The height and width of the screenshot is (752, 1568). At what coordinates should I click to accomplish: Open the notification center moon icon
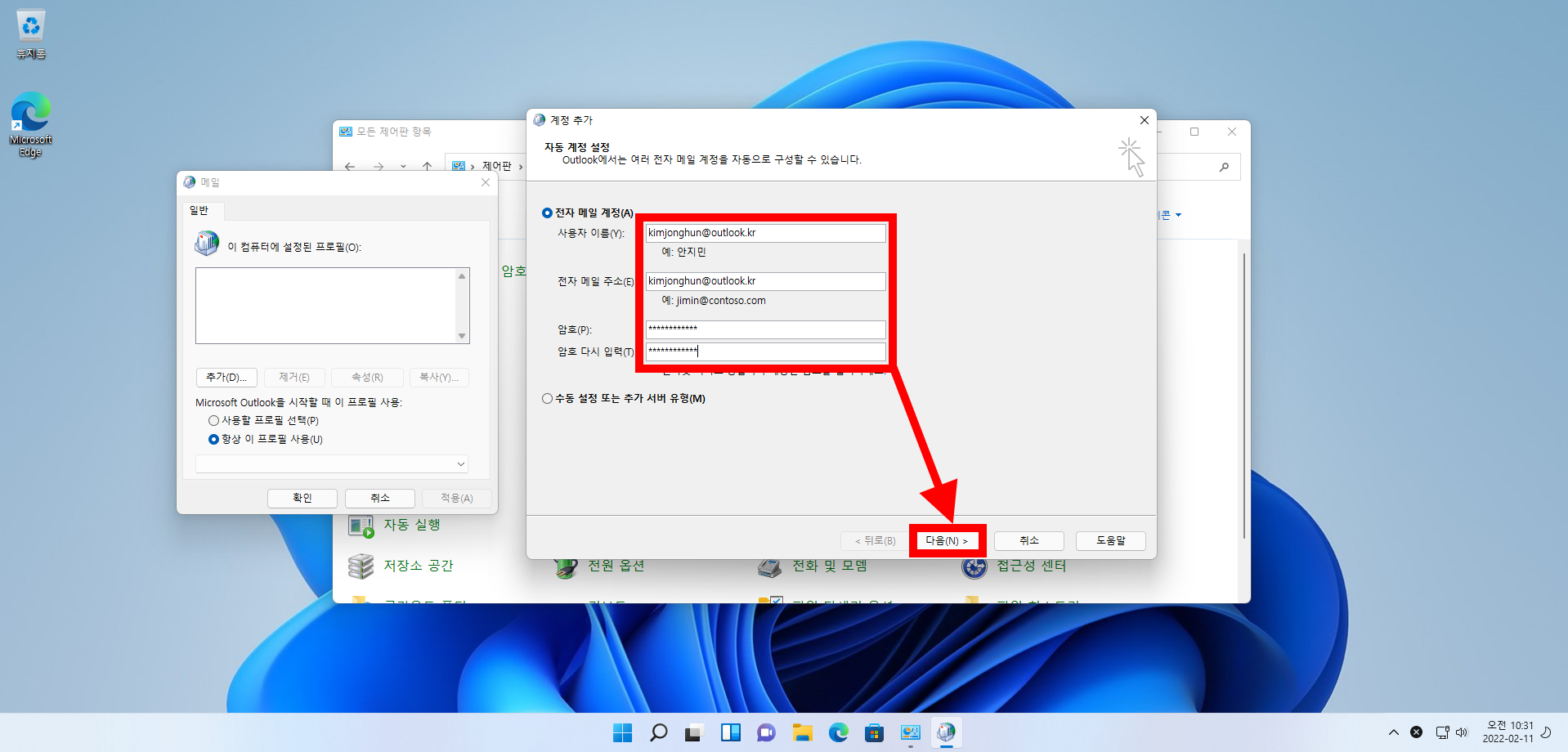click(1546, 732)
